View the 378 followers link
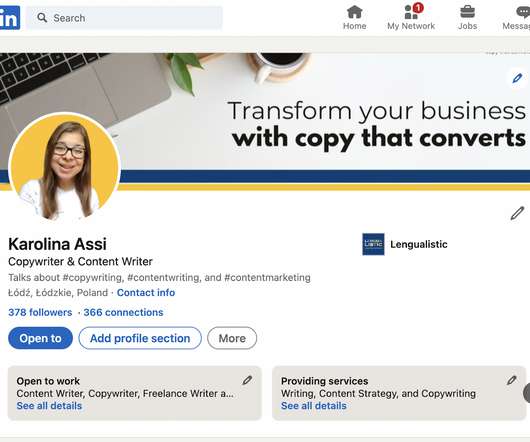The width and height of the screenshot is (530, 442). (x=40, y=312)
